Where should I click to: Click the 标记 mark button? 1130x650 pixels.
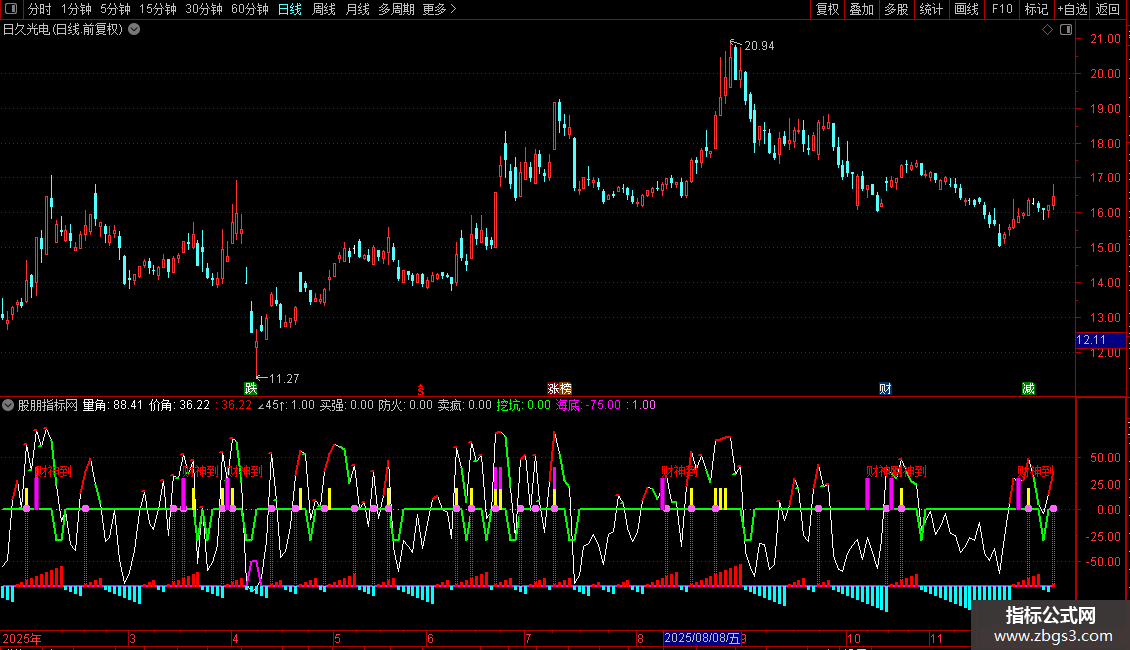pos(1036,9)
